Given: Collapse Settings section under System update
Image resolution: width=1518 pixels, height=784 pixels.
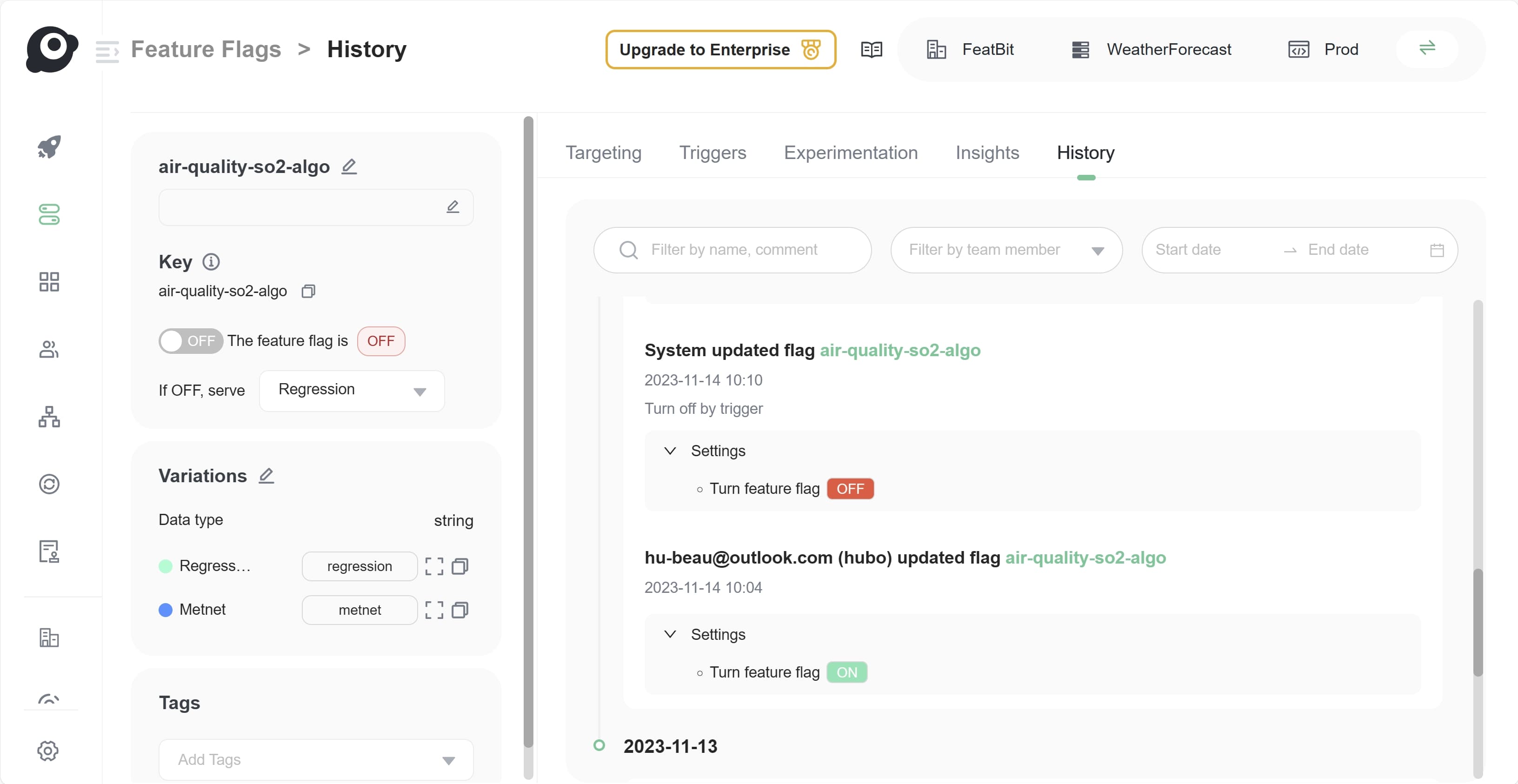Looking at the screenshot, I should (x=670, y=451).
